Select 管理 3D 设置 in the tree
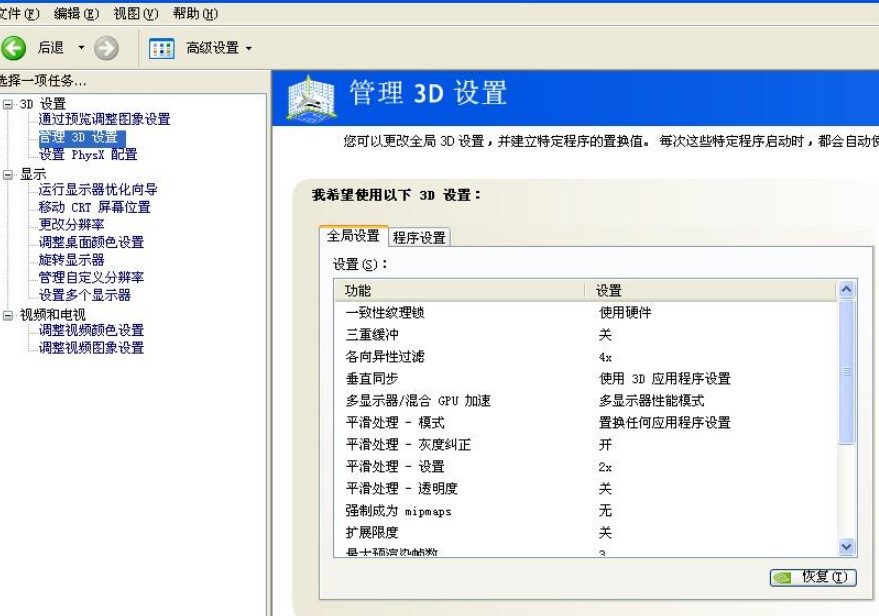Screen dimensions: 879x616 coord(82,137)
